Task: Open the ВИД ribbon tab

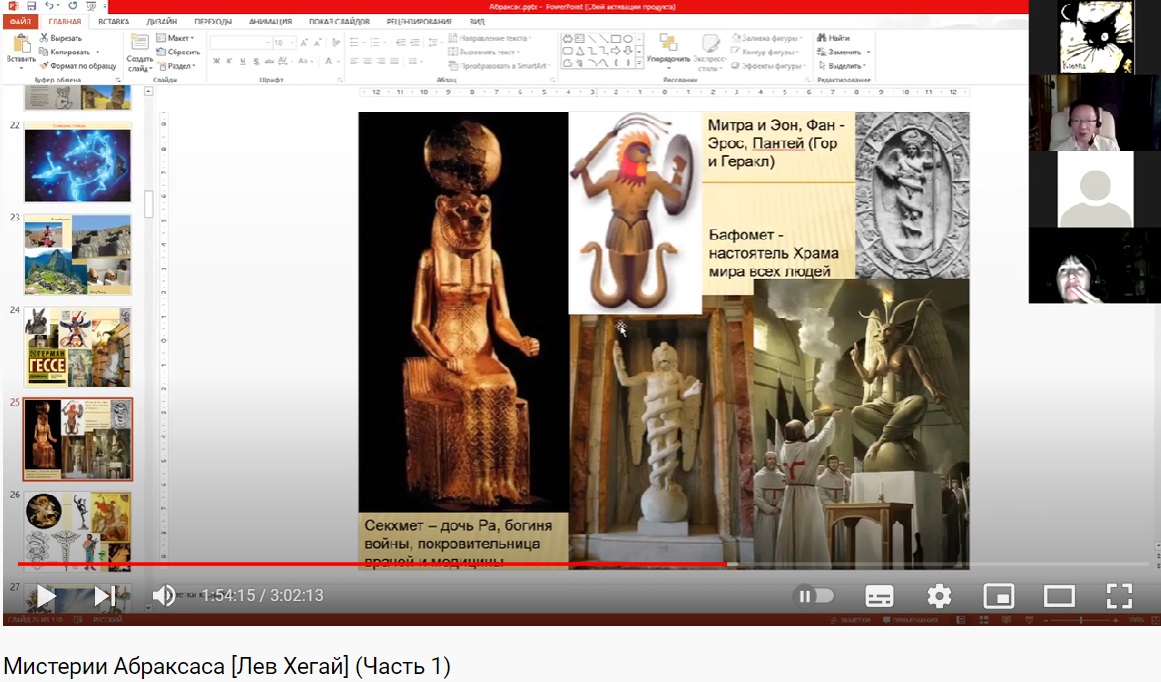Action: (478, 21)
